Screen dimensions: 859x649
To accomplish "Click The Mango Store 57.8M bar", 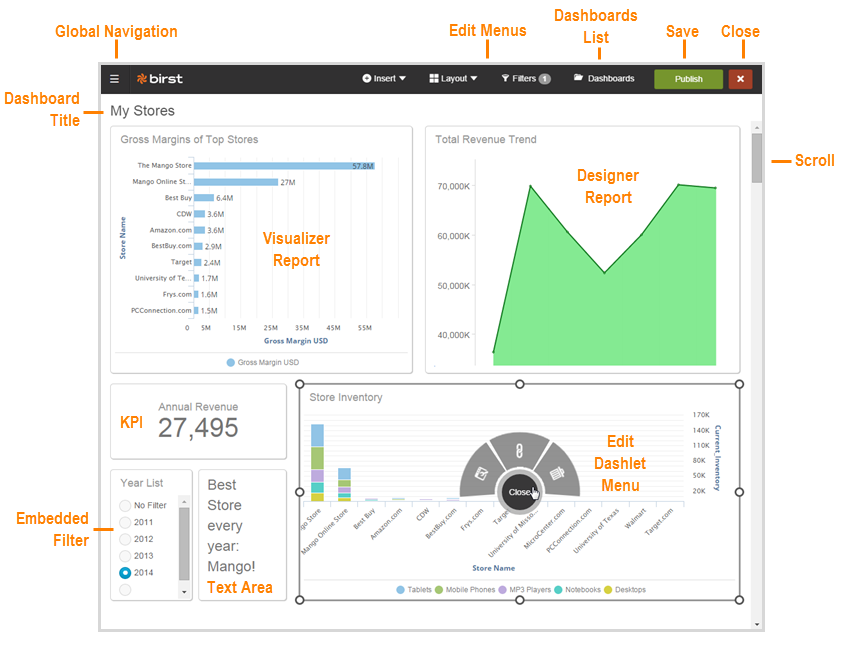I will tap(284, 165).
